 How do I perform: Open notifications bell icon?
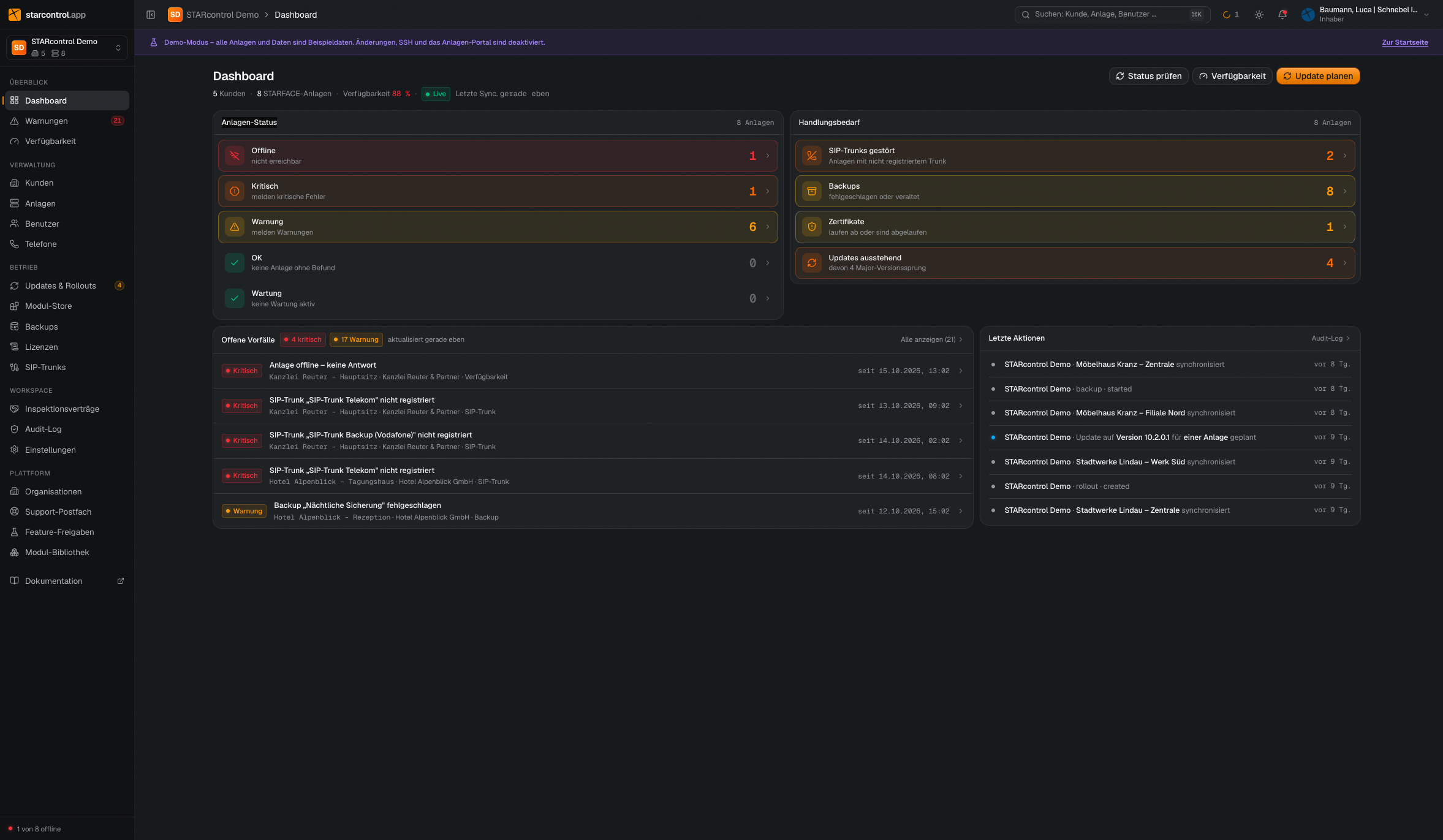click(x=1282, y=15)
